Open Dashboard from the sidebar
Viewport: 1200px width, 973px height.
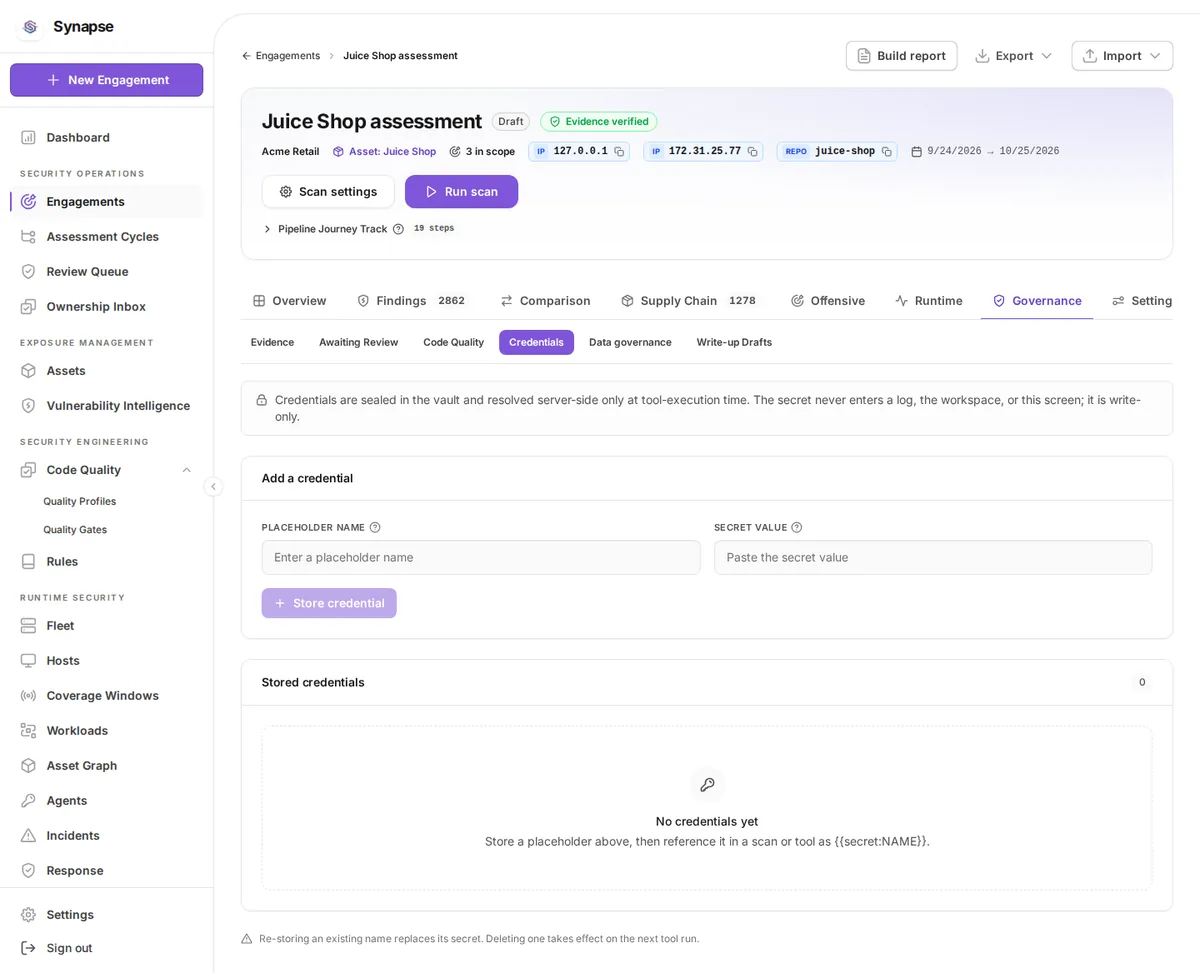point(107,137)
